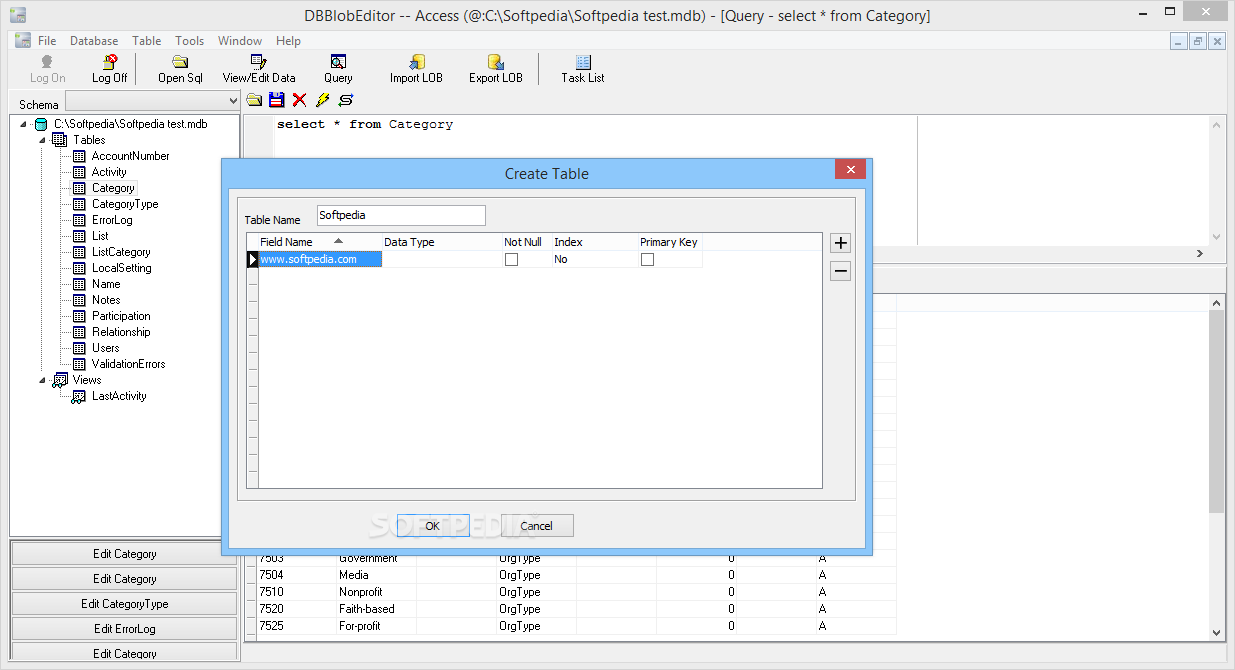
Task: Open the Task List
Action: (583, 69)
